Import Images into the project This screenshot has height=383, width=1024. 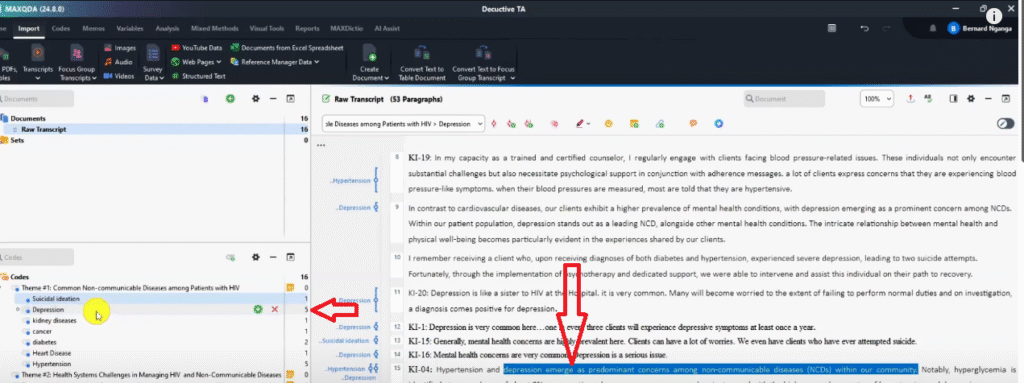120,48
